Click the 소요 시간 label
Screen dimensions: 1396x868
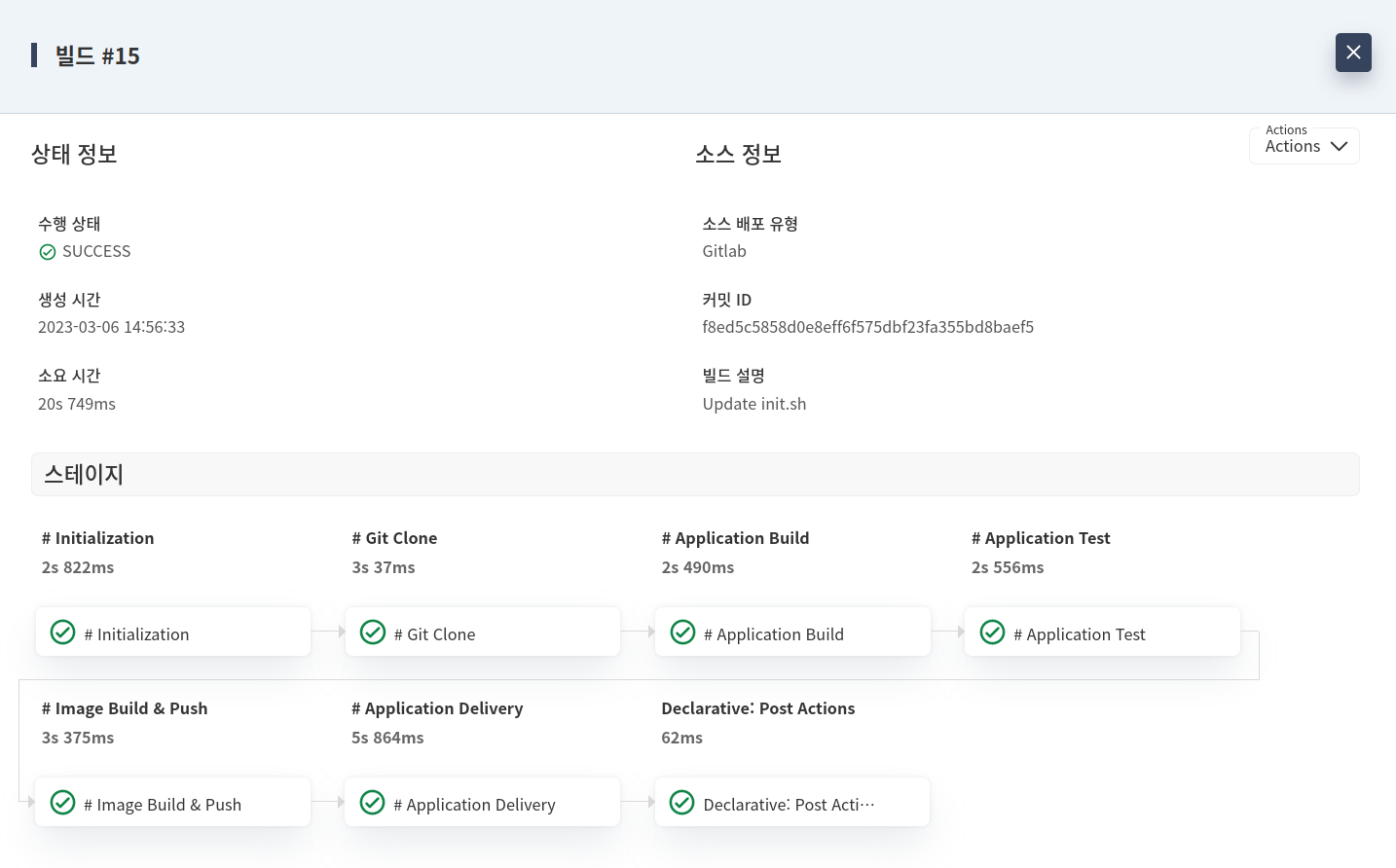[69, 376]
